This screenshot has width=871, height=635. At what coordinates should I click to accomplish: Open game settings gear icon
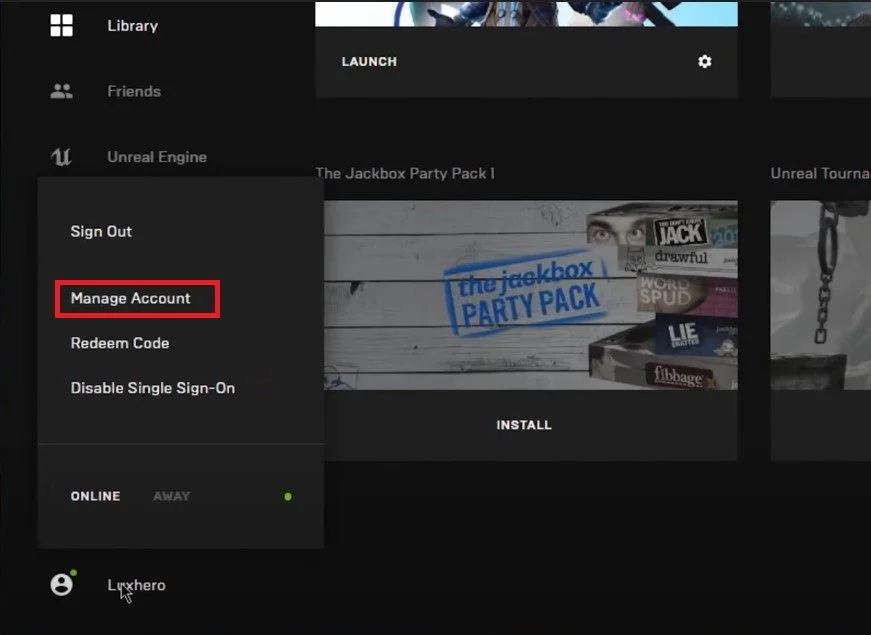click(704, 62)
